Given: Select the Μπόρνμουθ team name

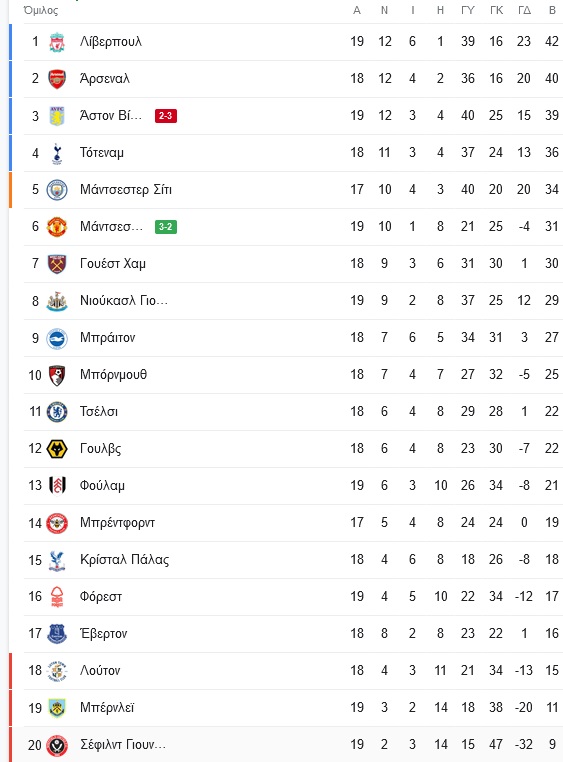Looking at the screenshot, I should coord(113,375).
